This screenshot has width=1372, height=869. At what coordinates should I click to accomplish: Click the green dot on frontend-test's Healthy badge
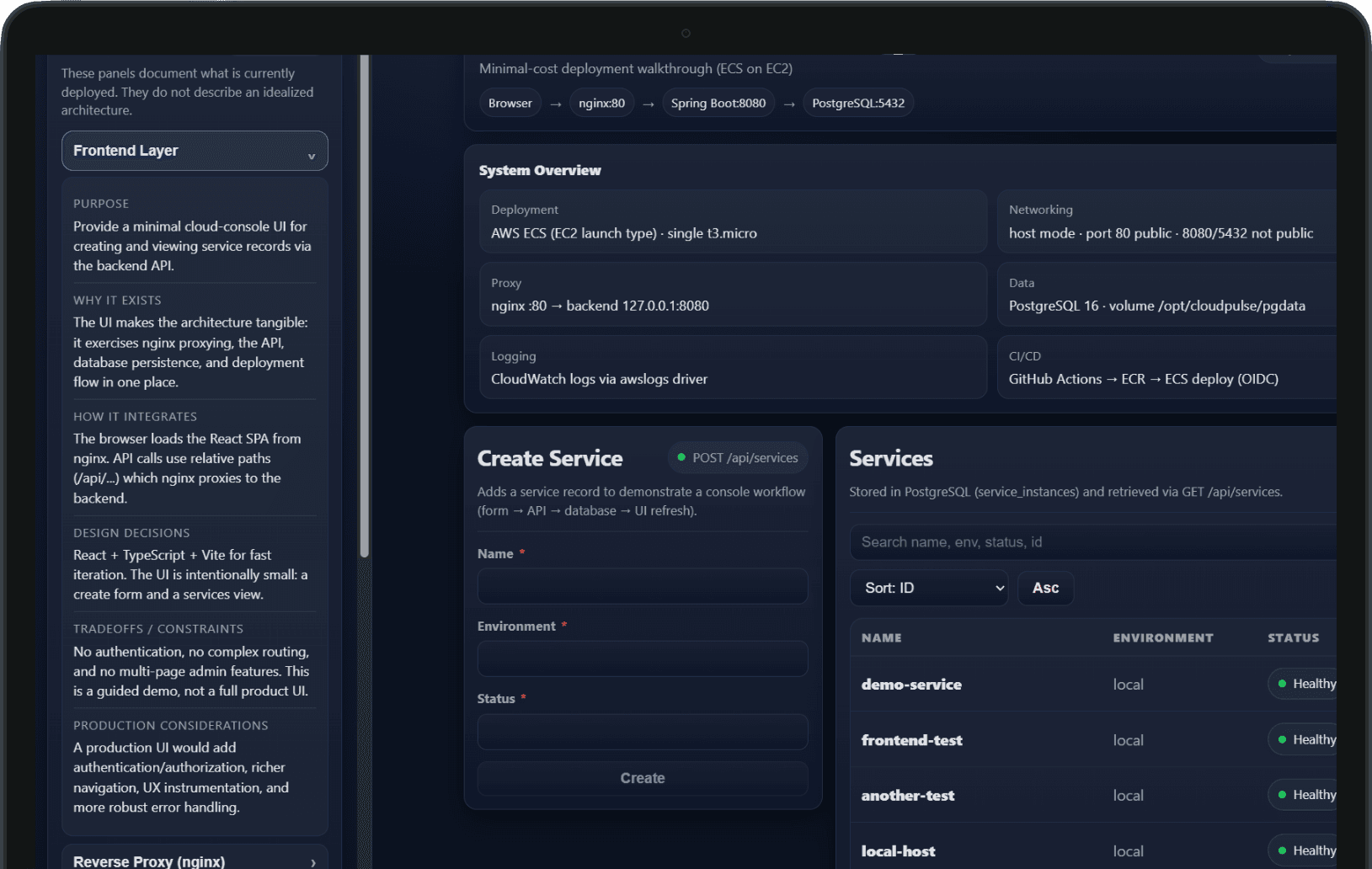[x=1284, y=739]
